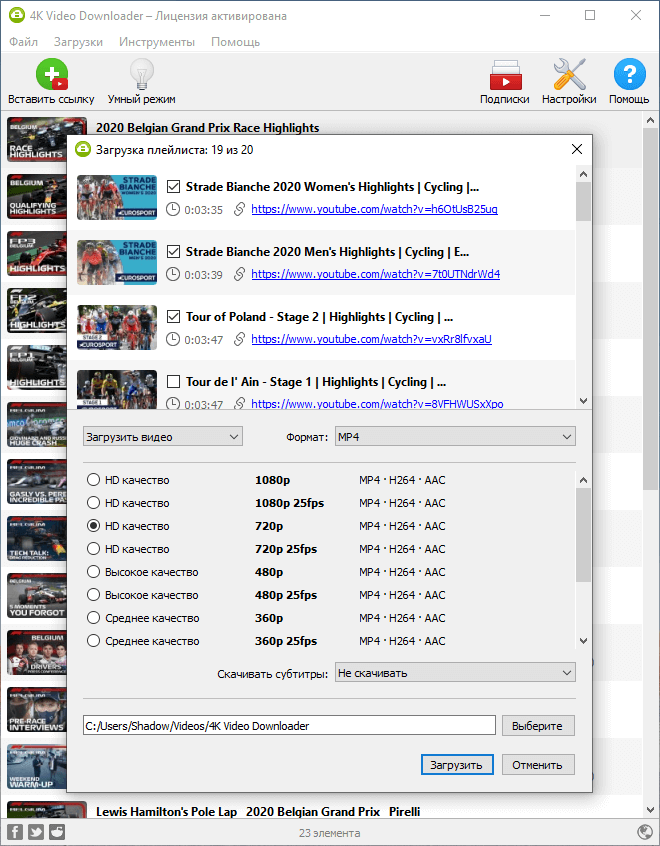Click Отменить cancel button
This screenshot has height=846, width=660.
click(x=538, y=765)
